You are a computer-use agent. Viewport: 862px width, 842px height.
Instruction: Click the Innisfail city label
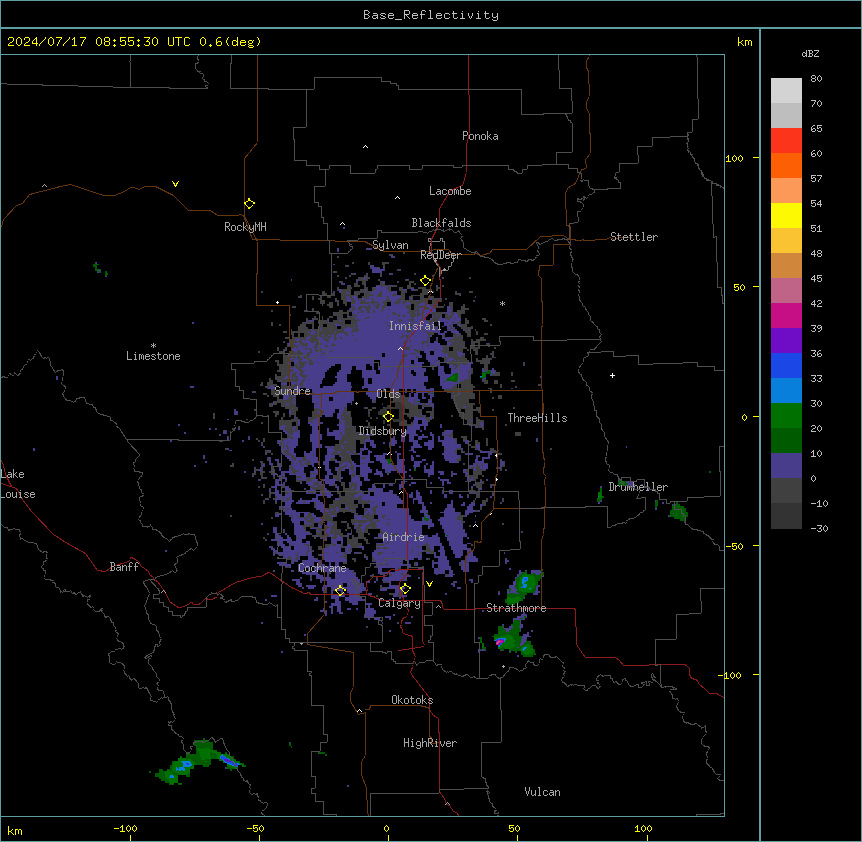[416, 326]
